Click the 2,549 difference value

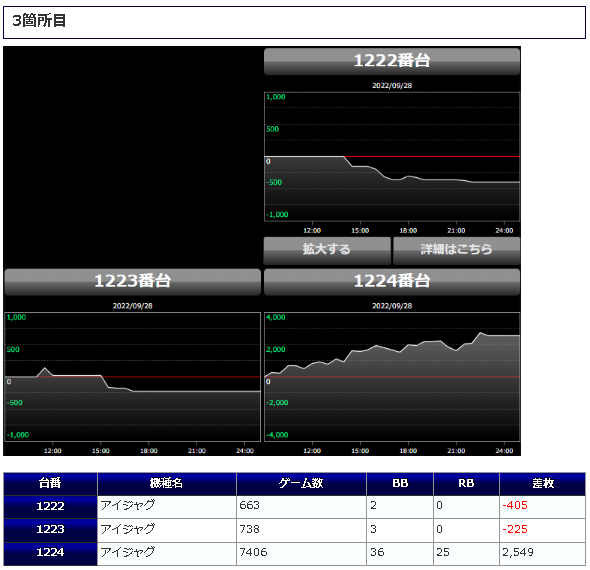(518, 553)
